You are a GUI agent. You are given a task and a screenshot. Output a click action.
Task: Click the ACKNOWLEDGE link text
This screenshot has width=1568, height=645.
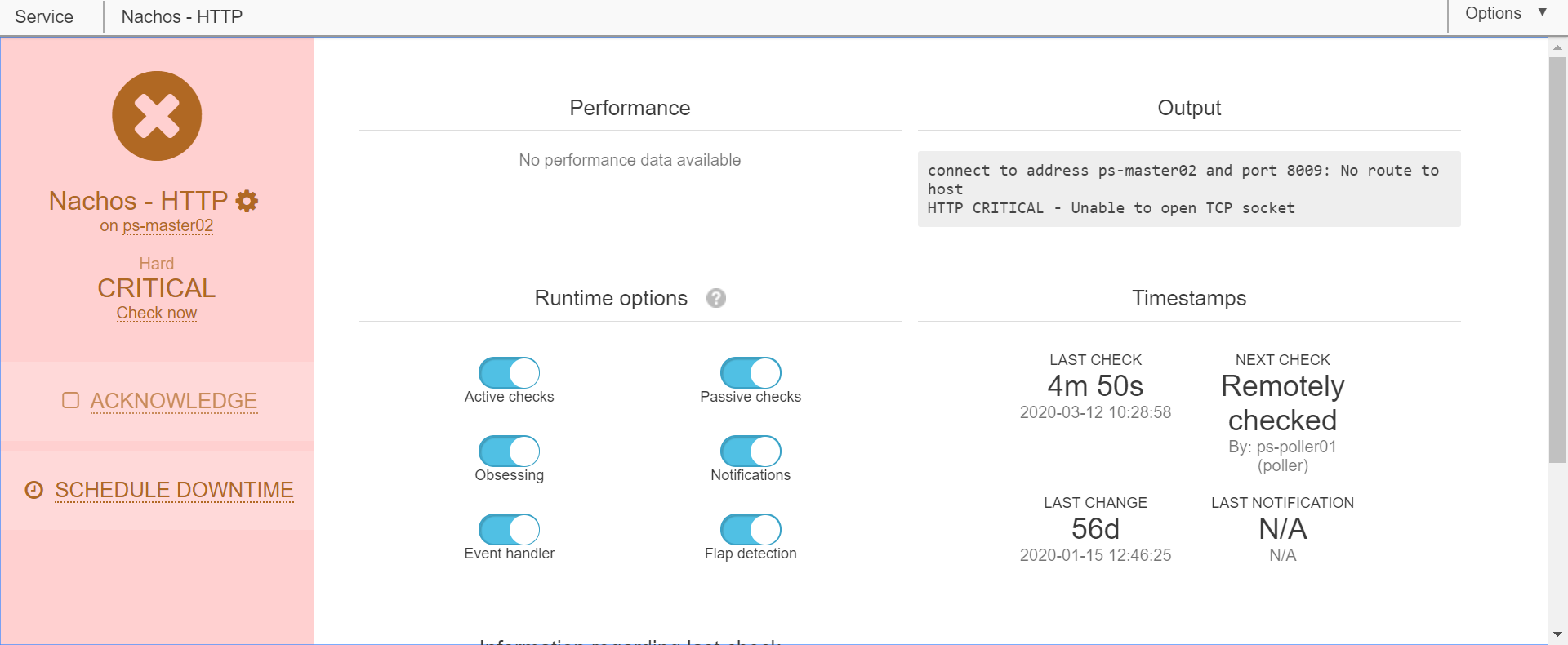click(x=174, y=401)
